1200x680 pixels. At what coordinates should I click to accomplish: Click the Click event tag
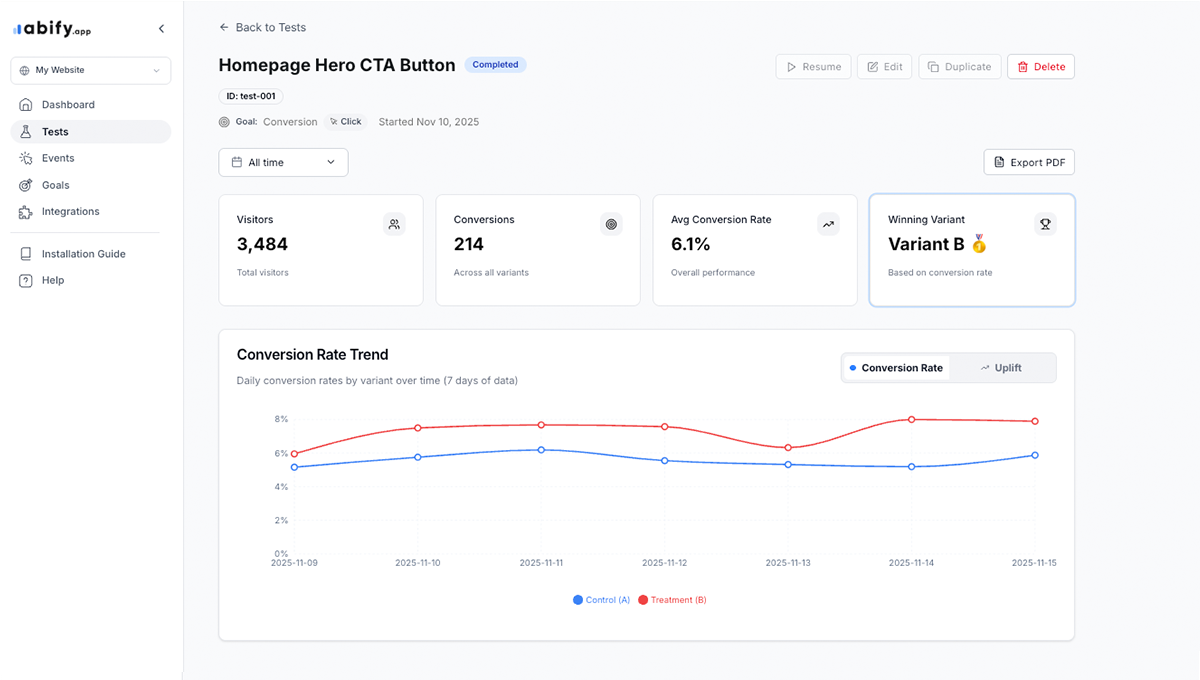point(345,122)
